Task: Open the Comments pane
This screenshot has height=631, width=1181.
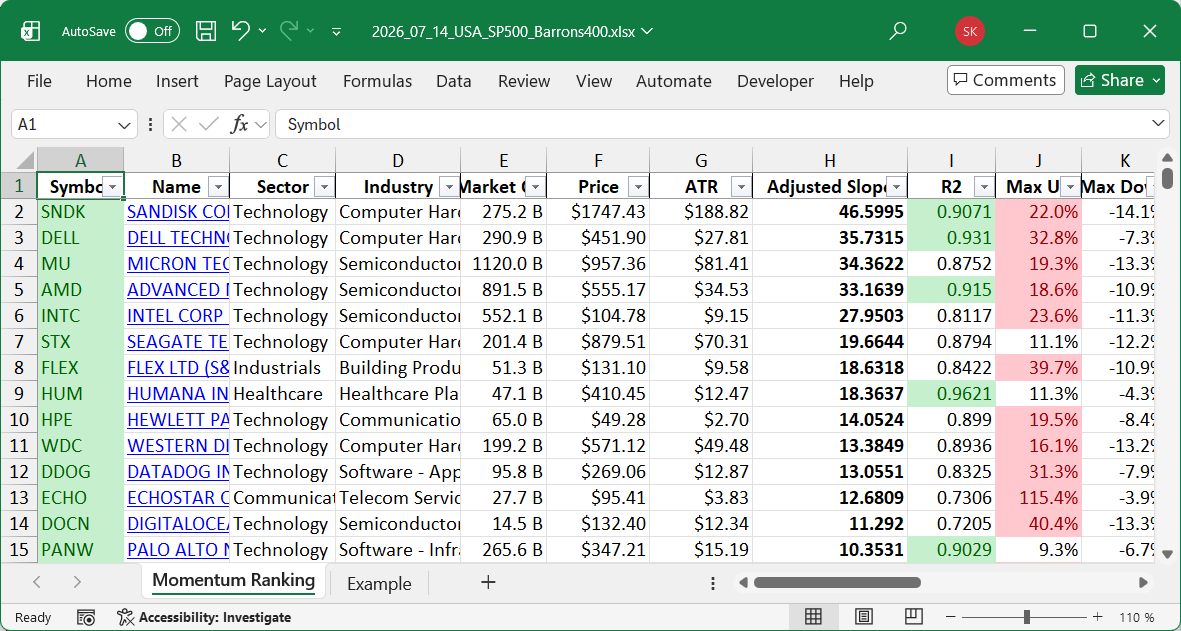Action: [1006, 80]
